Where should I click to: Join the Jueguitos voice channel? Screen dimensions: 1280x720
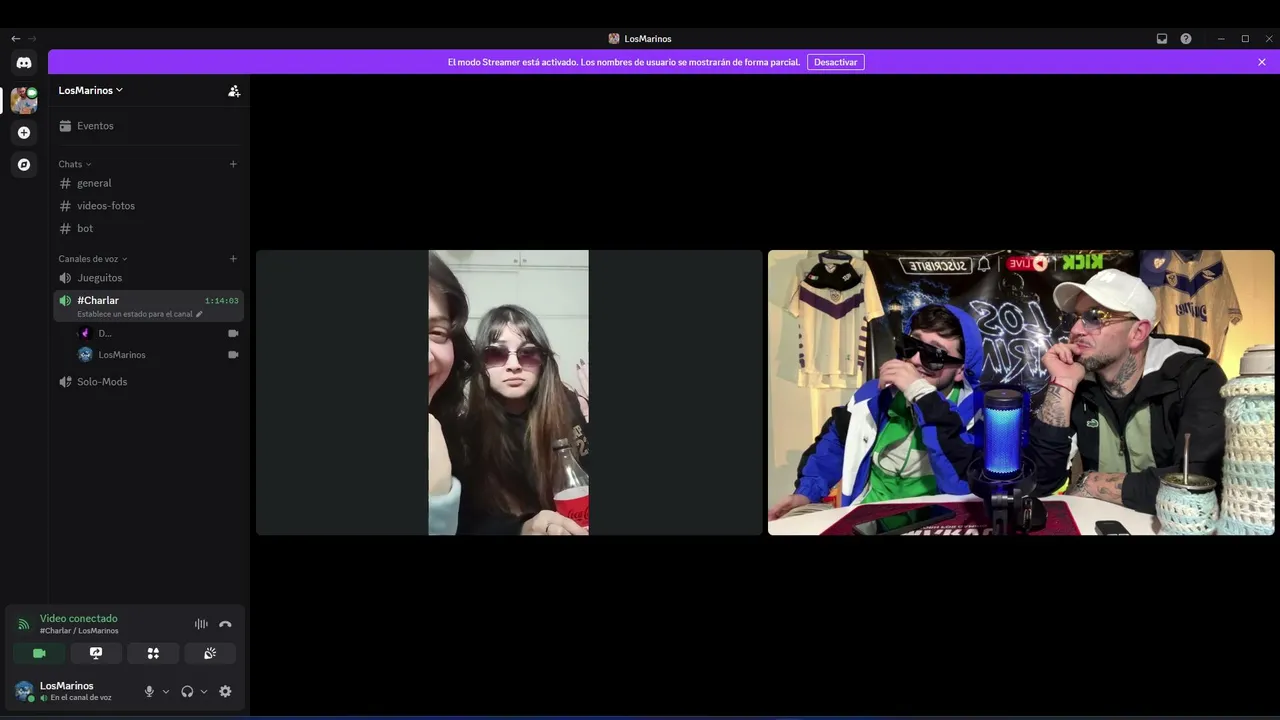tap(149, 278)
